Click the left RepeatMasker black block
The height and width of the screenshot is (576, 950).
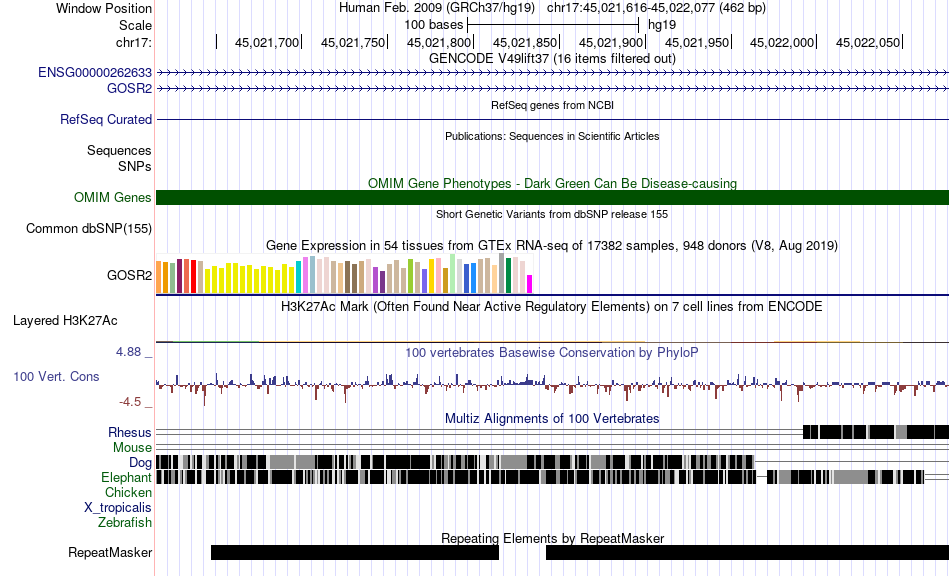pyautogui.click(x=355, y=552)
